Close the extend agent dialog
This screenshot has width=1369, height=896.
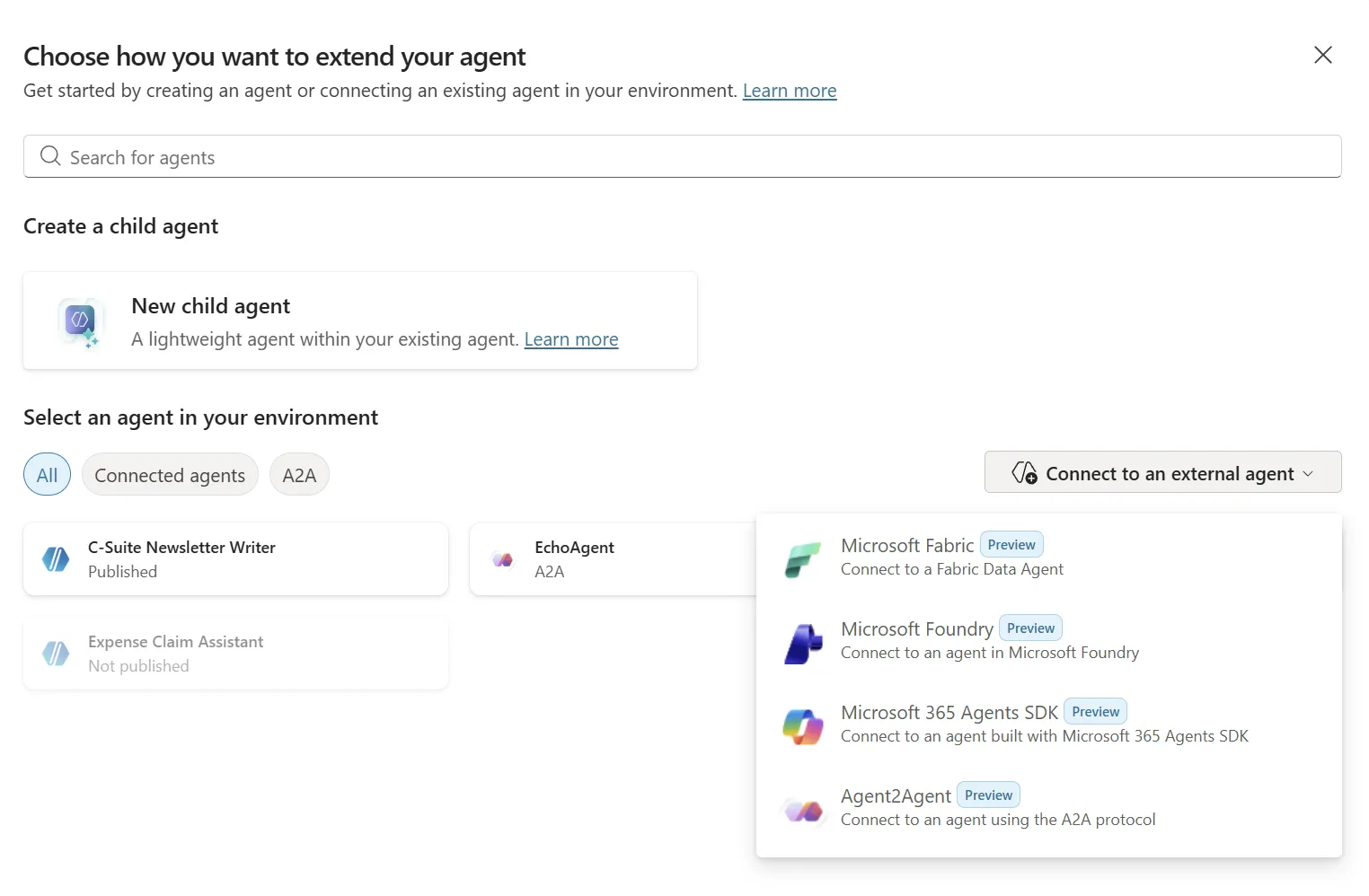coord(1322,55)
